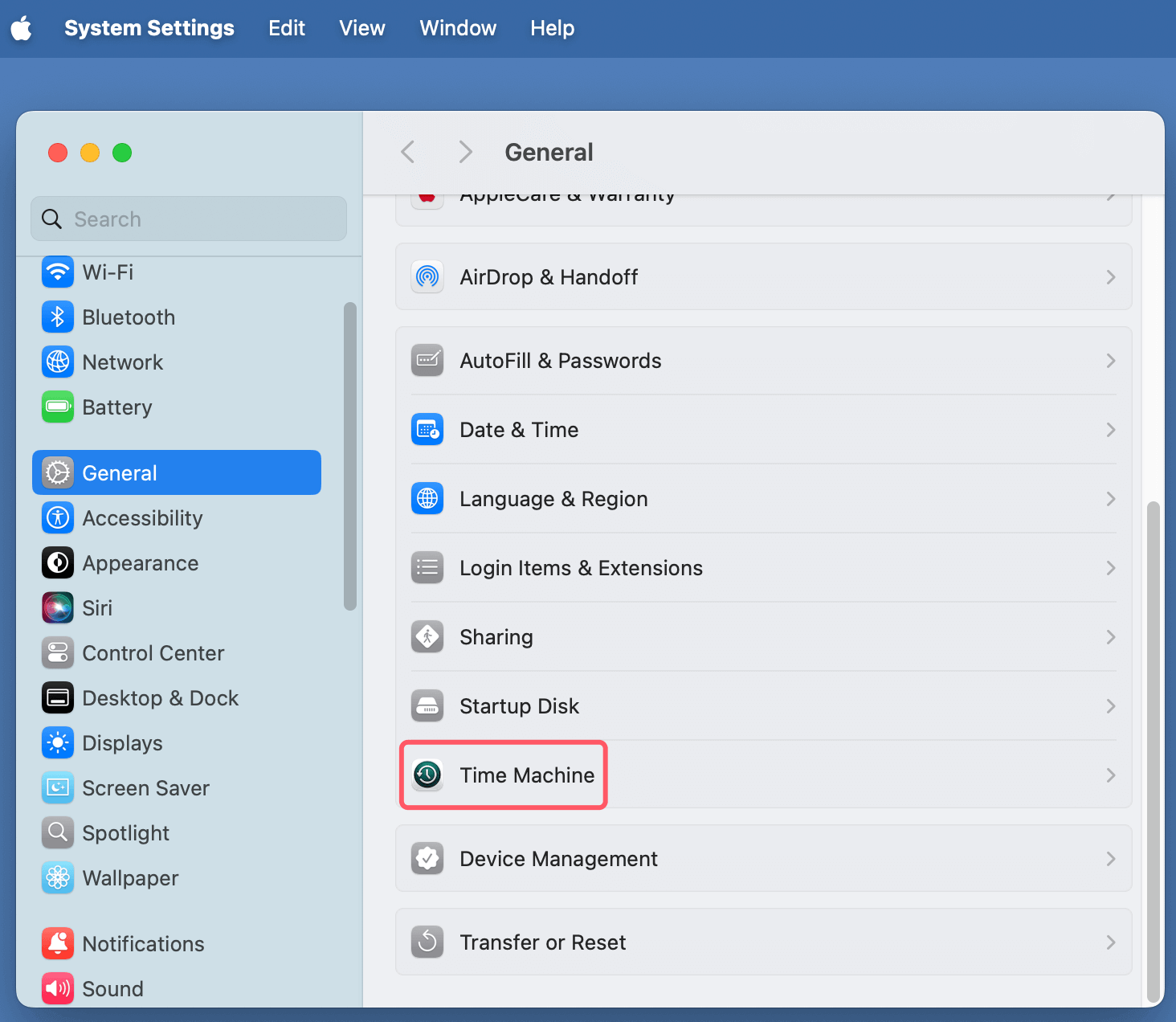Go back with the left arrow button
1176x1022 pixels.
point(408,152)
